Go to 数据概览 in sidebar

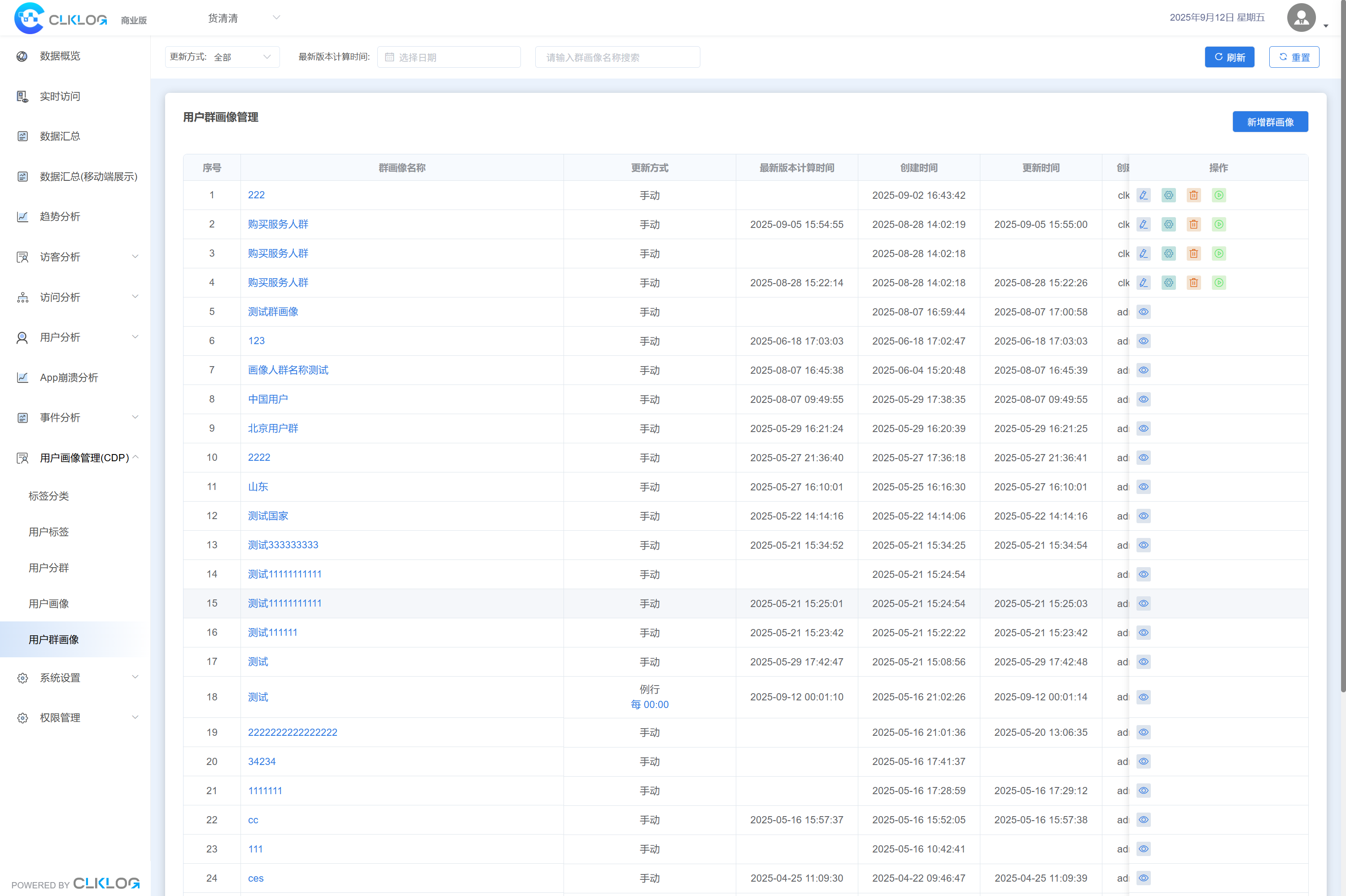click(60, 56)
